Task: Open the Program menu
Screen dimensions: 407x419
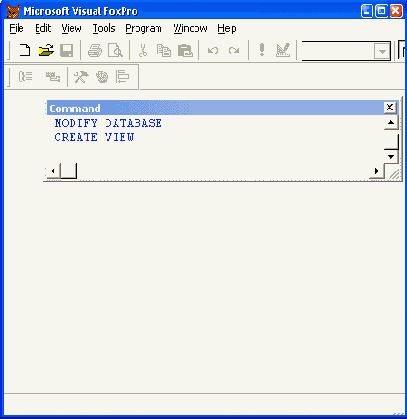Action: pyautogui.click(x=143, y=29)
